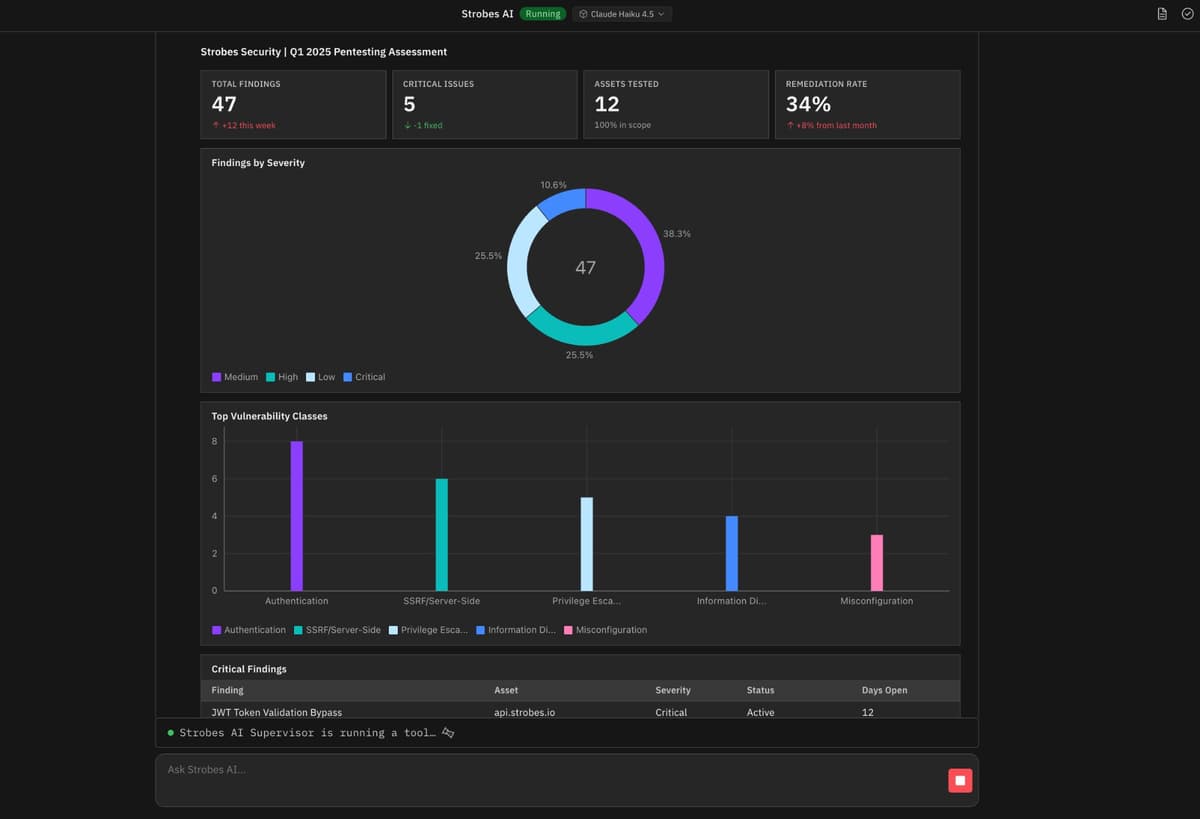The height and width of the screenshot is (819, 1200).
Task: Toggle Information Di... in vulnerability classes legend
Action: point(516,630)
